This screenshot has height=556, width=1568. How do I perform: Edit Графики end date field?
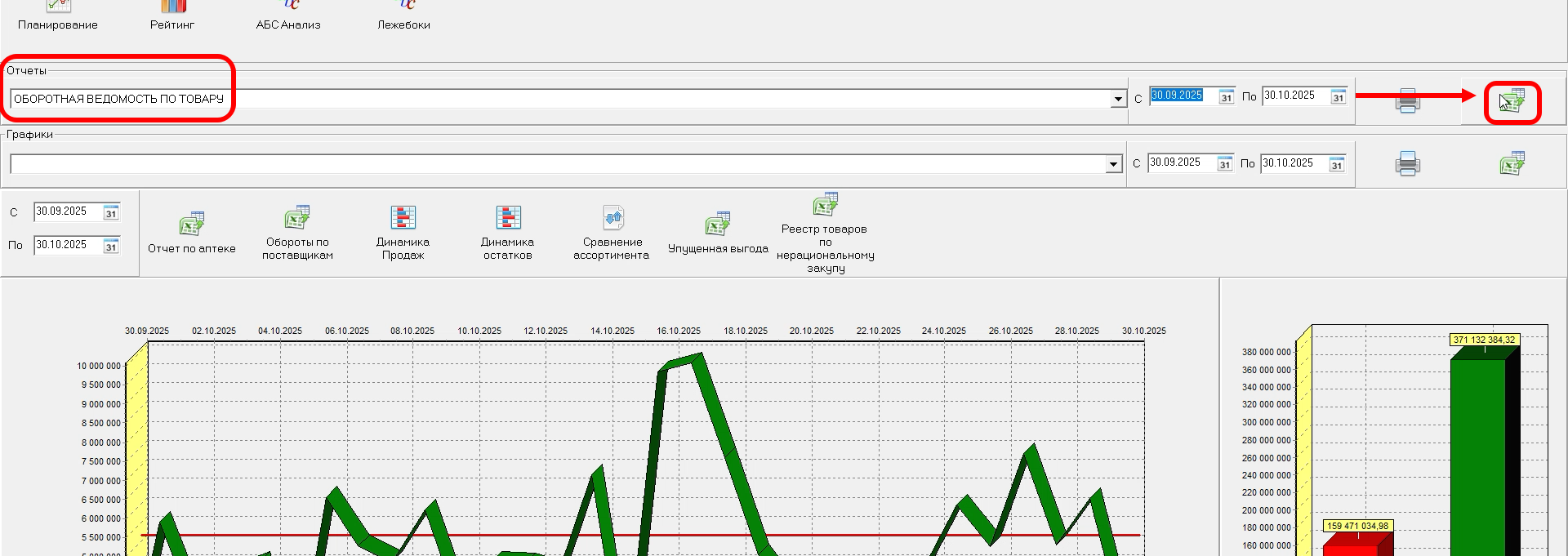pyautogui.click(x=1294, y=162)
